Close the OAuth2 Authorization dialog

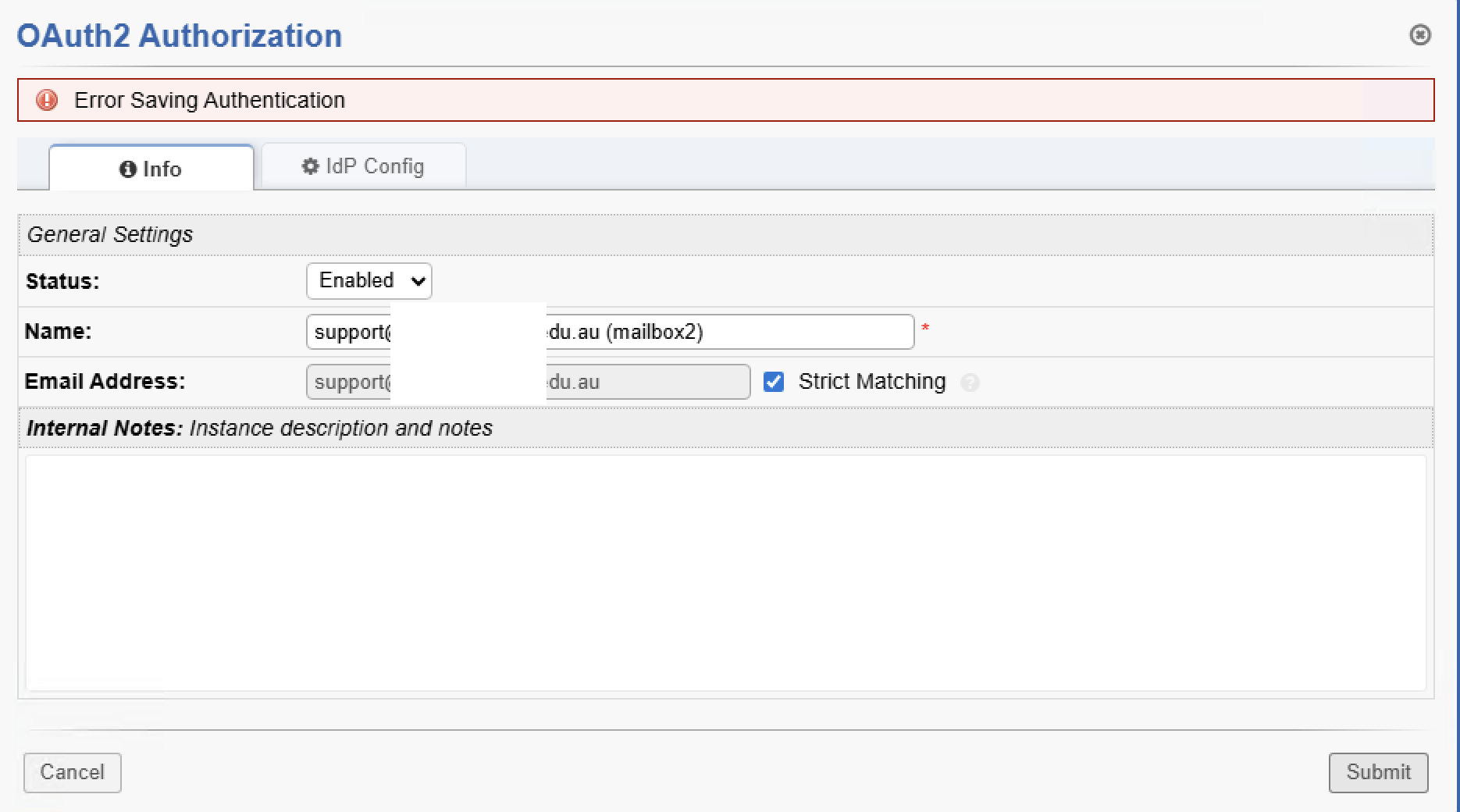pyautogui.click(x=1419, y=35)
